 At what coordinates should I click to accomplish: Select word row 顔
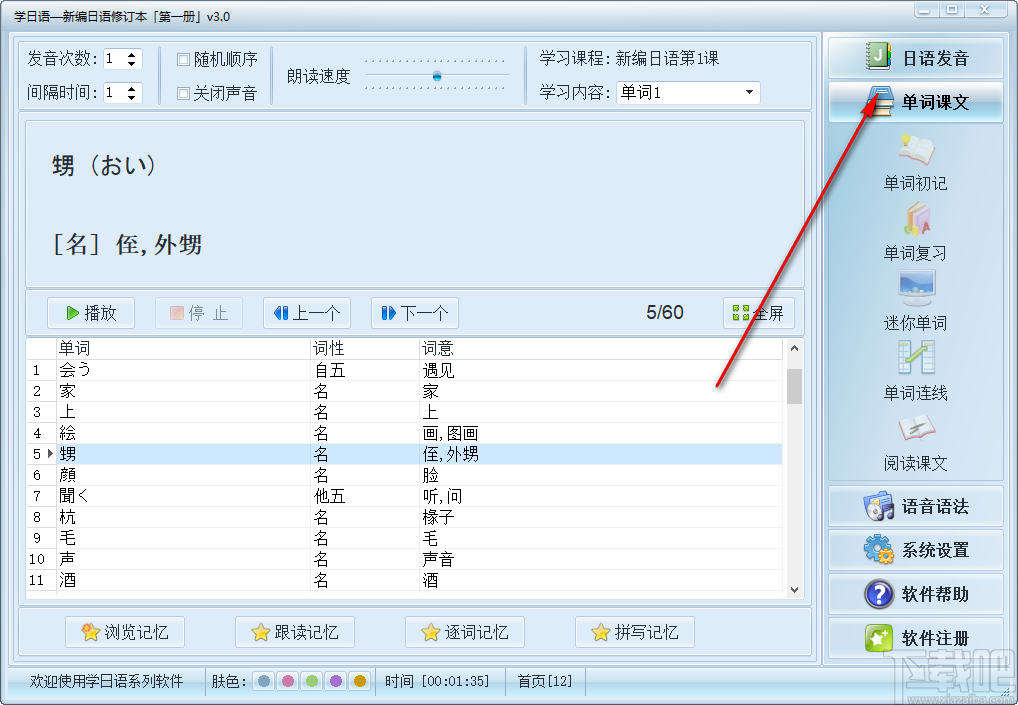point(404,475)
